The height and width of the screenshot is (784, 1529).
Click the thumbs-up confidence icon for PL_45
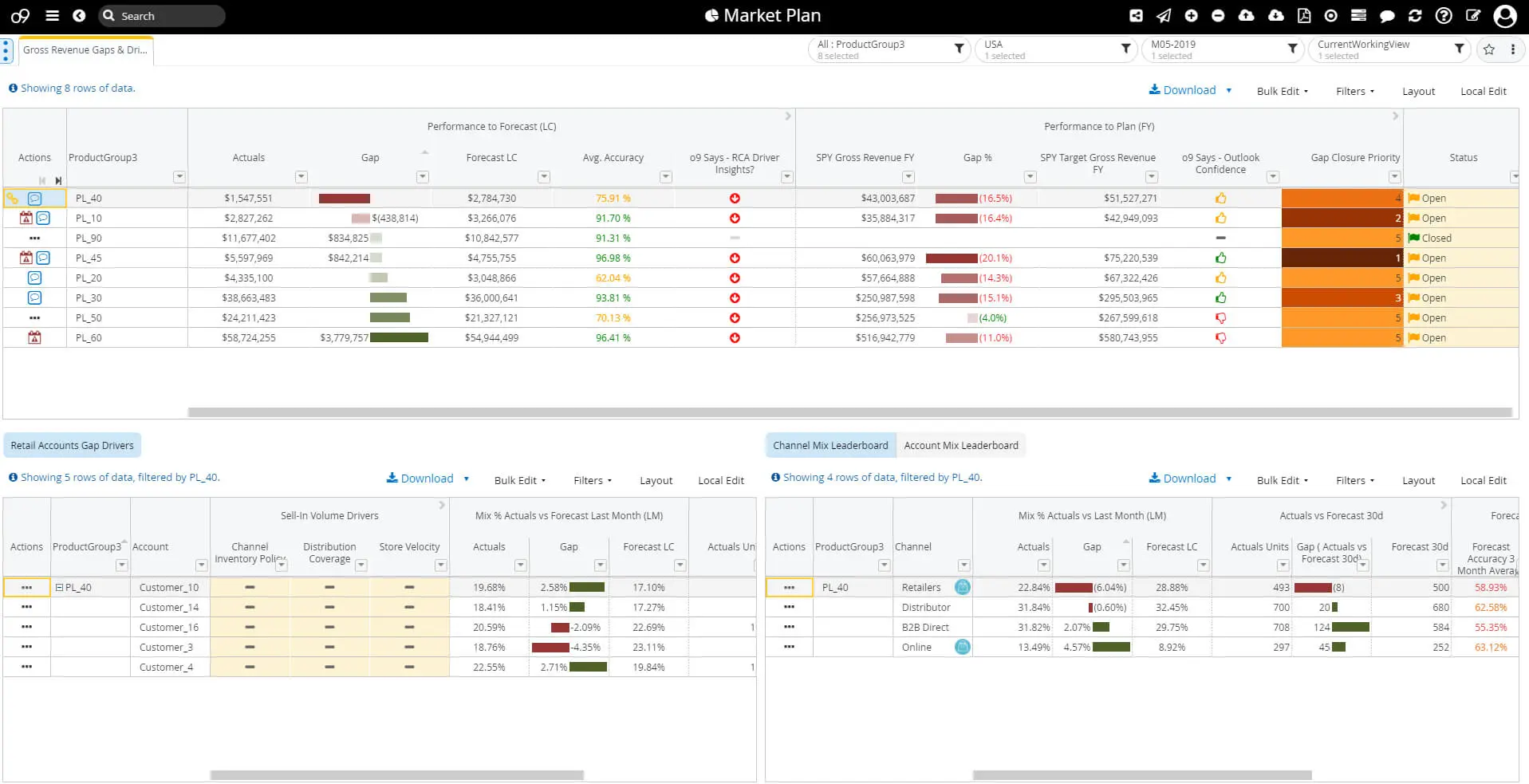point(1220,258)
